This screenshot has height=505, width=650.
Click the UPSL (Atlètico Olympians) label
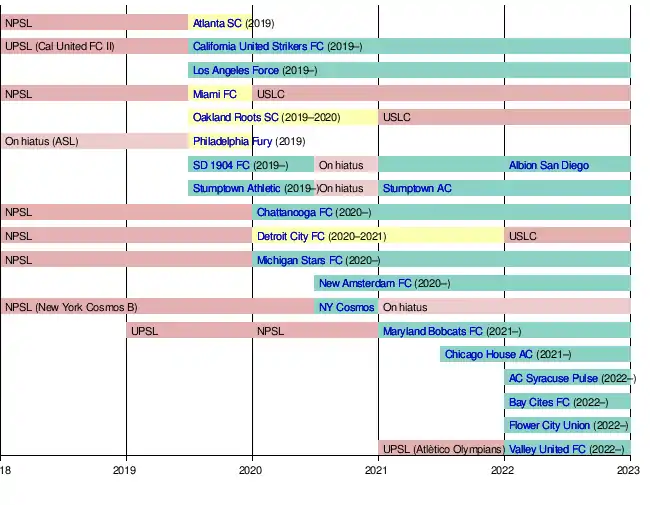pos(444,449)
